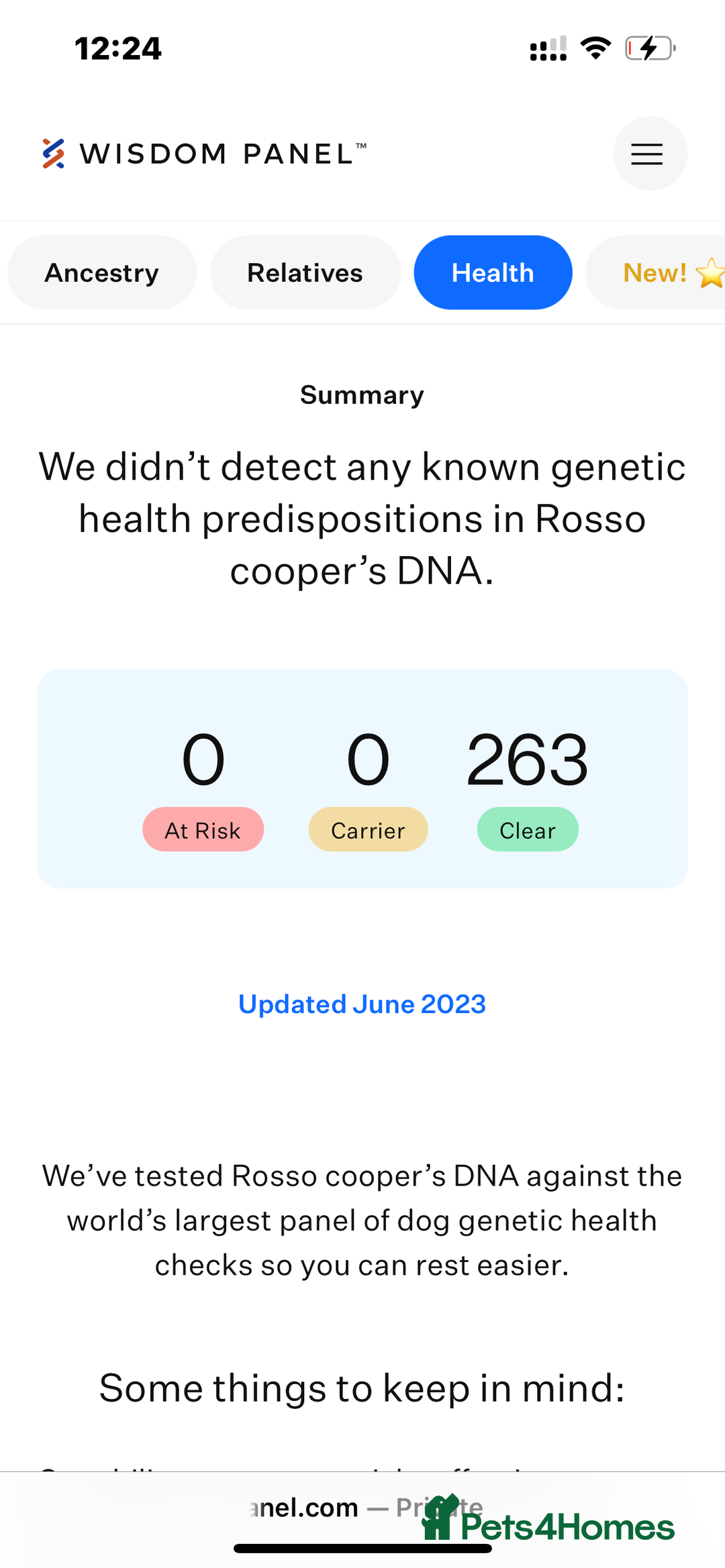The width and height of the screenshot is (725, 1568).
Task: Tap the Carrier badge
Action: [368, 829]
